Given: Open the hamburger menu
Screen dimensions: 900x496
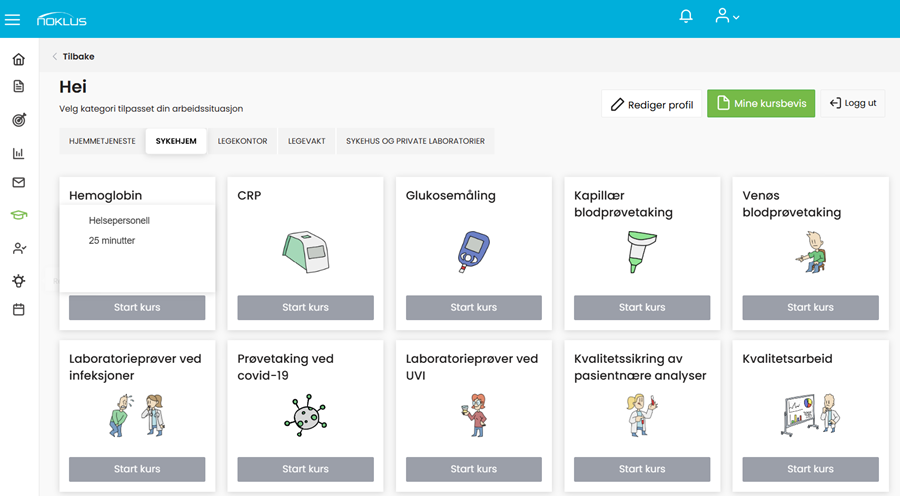Looking at the screenshot, I should (x=13, y=19).
